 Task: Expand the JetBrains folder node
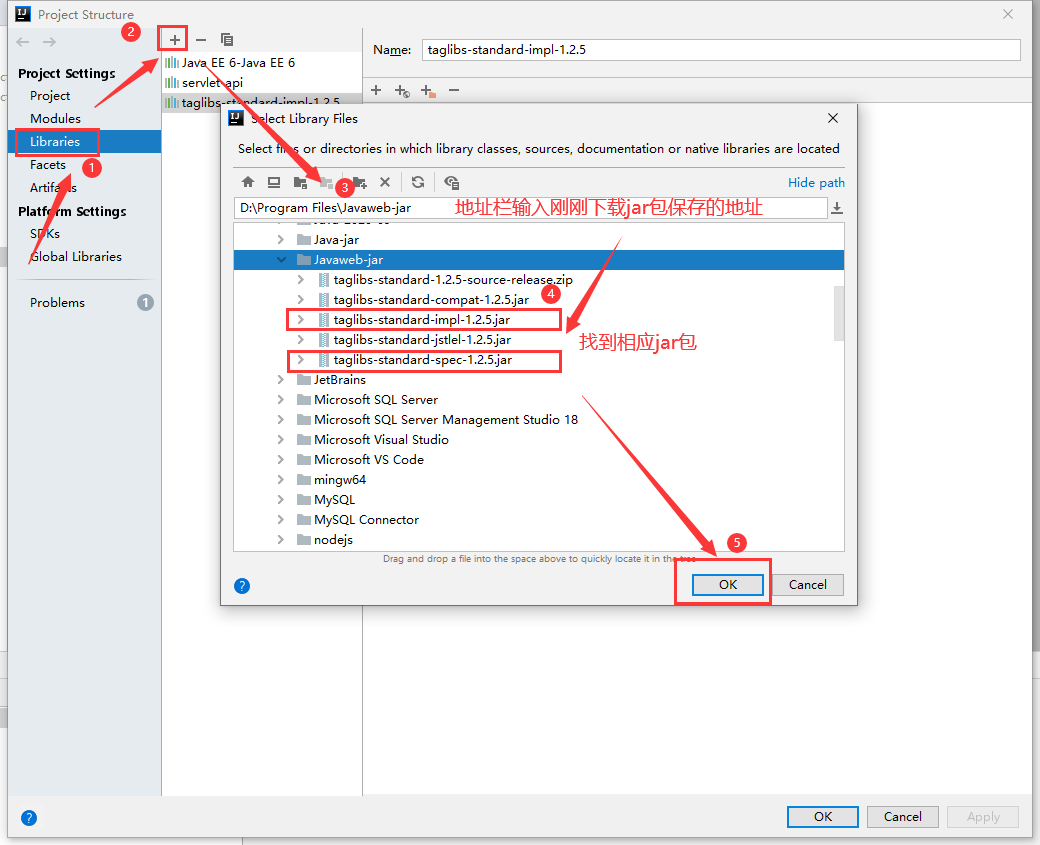click(x=280, y=379)
